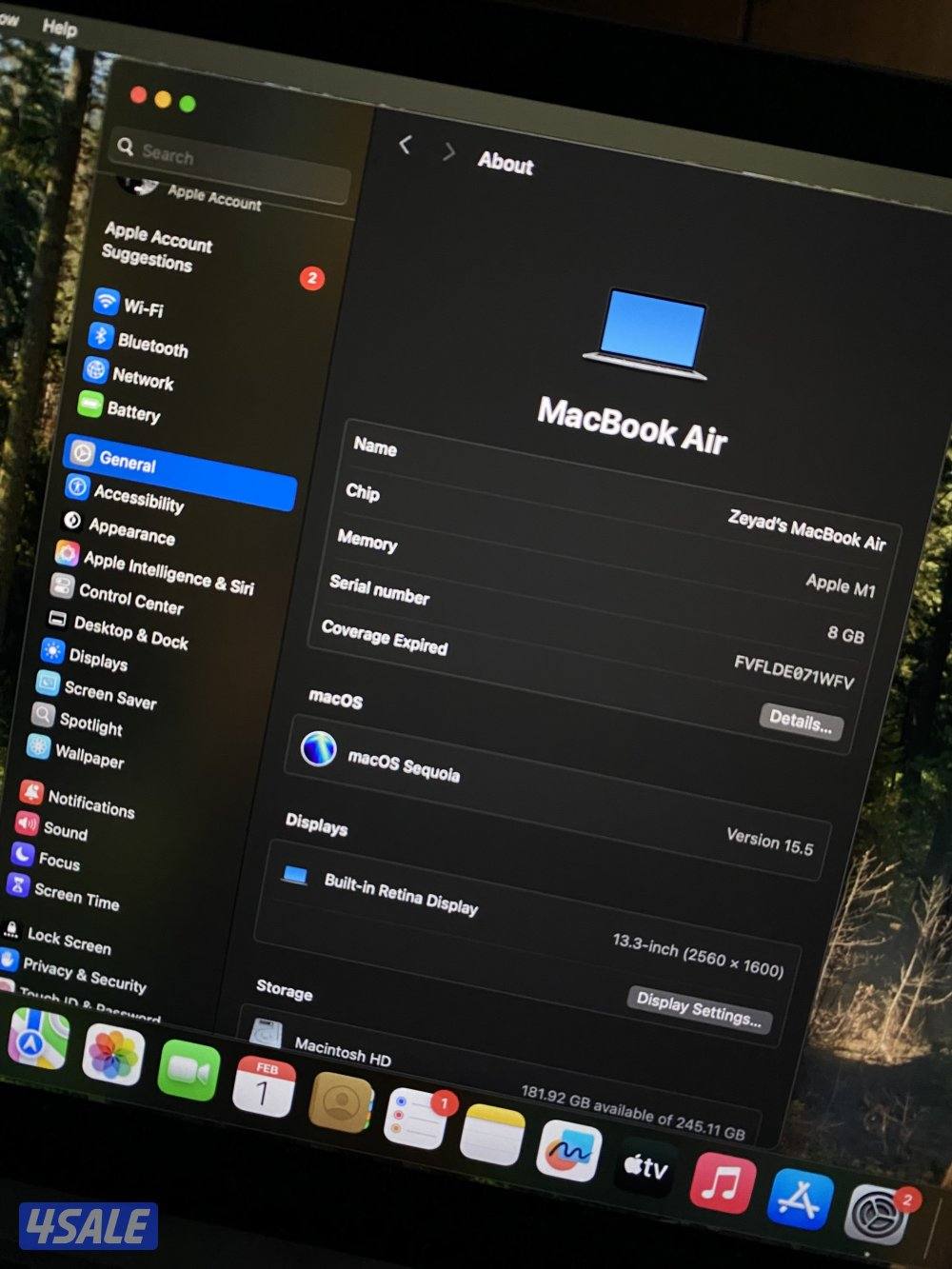The width and height of the screenshot is (952, 1269).
Task: Select Bluetooth in the sidebar
Action: pyautogui.click(x=150, y=344)
